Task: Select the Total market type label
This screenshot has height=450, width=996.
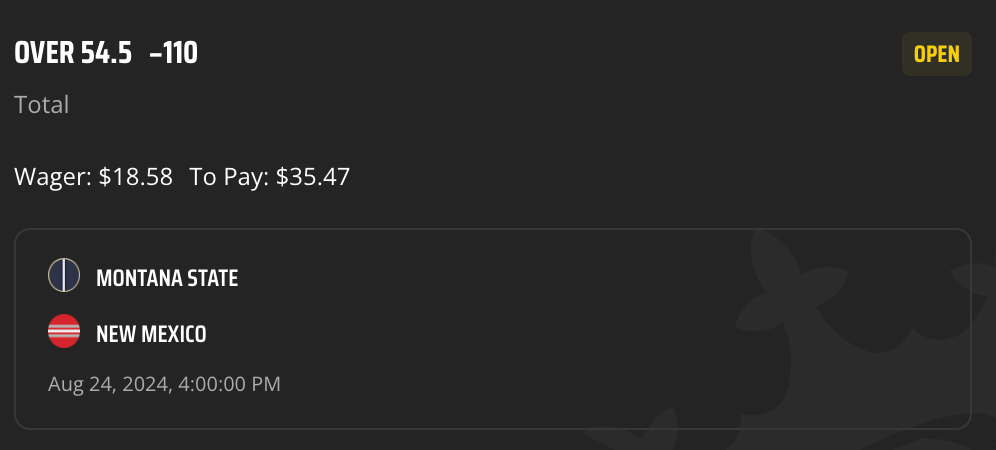Action: [x=41, y=104]
